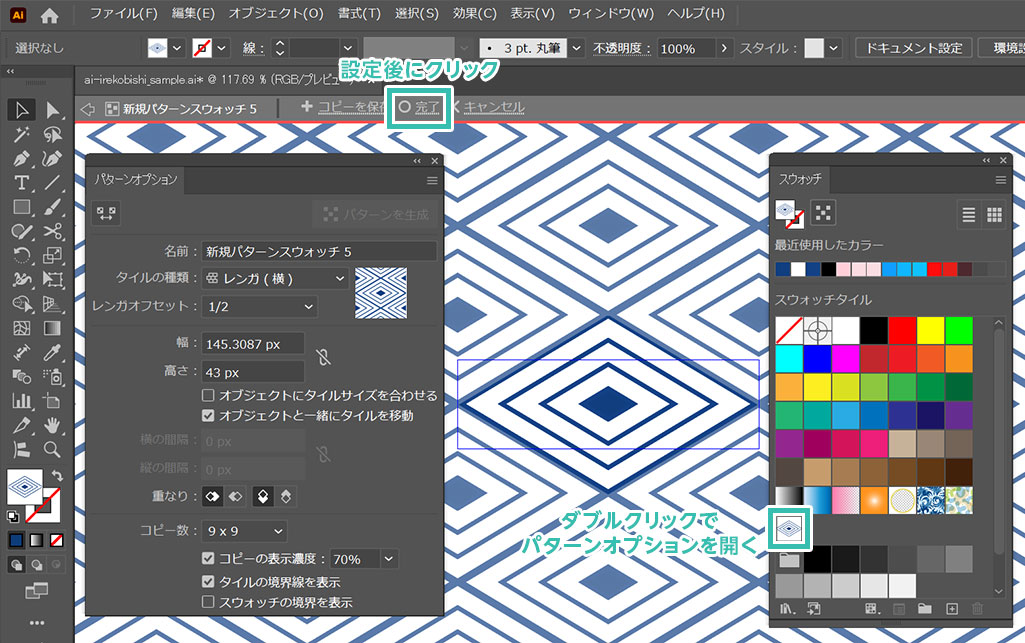
Task: Open the 効果(C) menu
Action: coord(474,14)
